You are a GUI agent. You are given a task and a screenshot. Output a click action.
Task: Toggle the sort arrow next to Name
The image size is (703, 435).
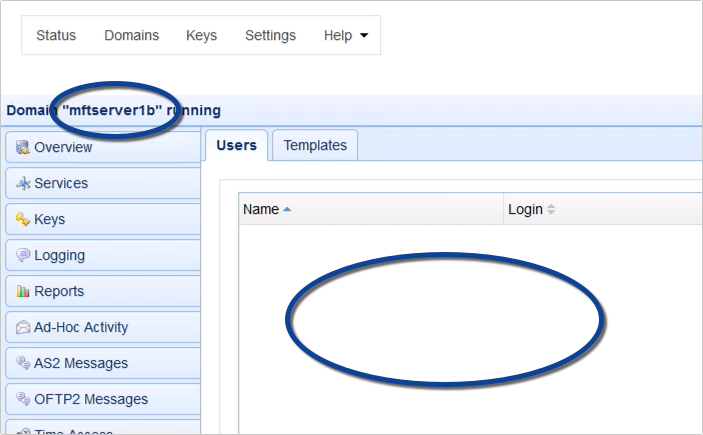pyautogui.click(x=287, y=210)
